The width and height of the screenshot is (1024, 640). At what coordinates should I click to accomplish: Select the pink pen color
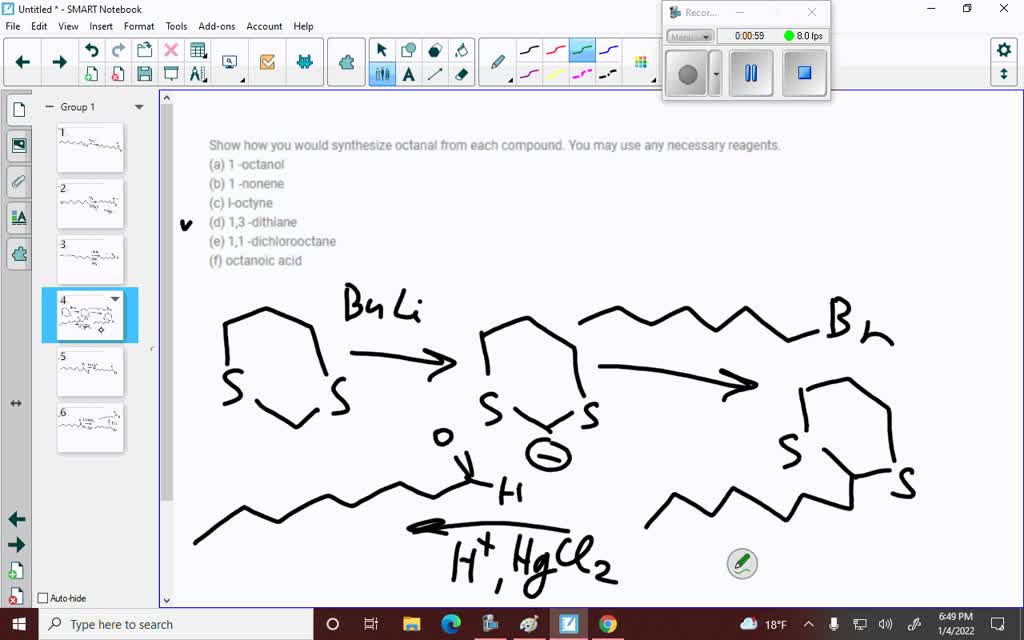pos(583,72)
